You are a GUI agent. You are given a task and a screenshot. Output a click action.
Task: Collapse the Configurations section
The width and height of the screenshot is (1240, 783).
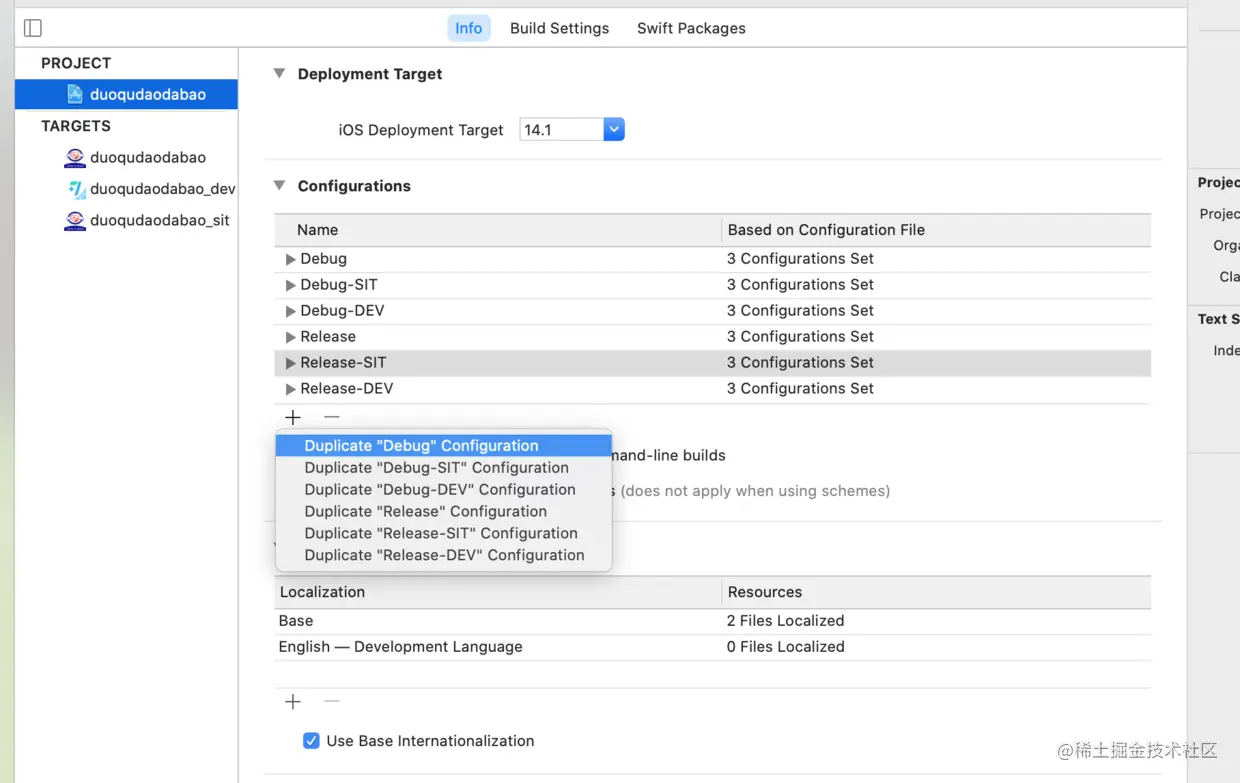279,186
